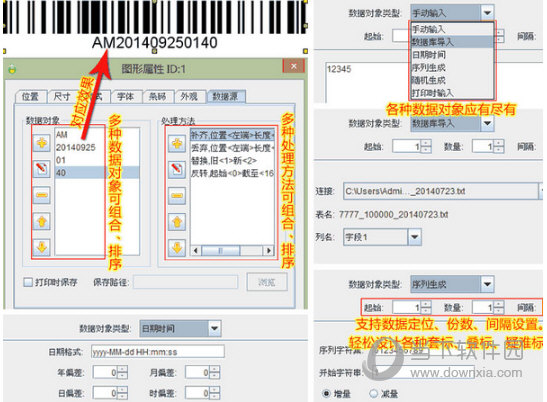Image resolution: width=547 pixels, height=402 pixels.
Task: Switch to the 位置 tab
Action: click(x=30, y=96)
